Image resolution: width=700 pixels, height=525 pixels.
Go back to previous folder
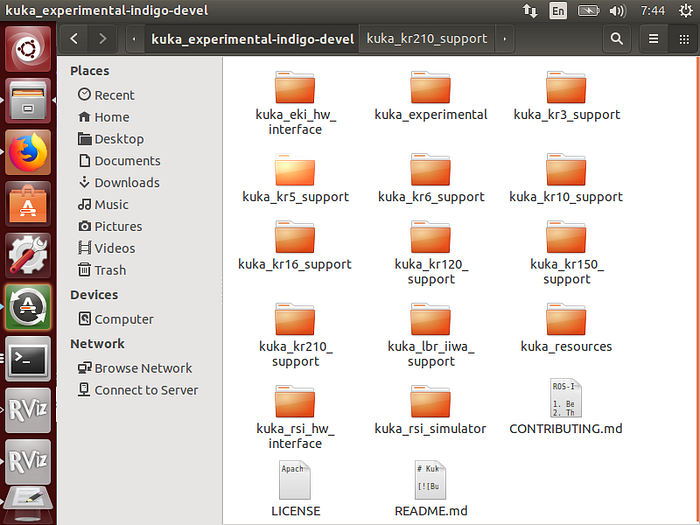coord(74,39)
